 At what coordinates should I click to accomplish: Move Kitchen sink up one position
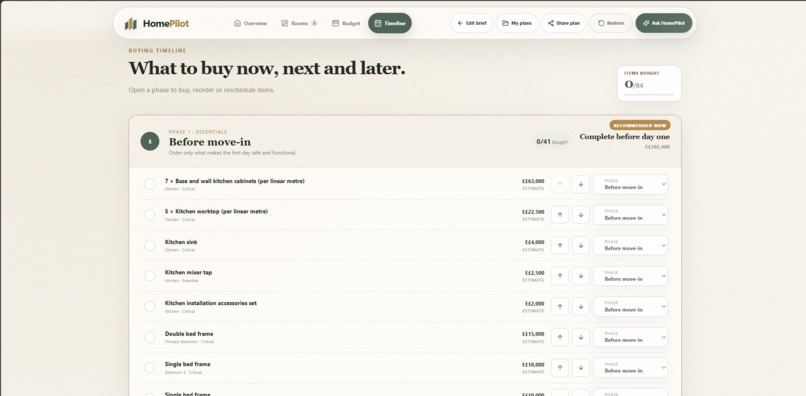coord(560,245)
